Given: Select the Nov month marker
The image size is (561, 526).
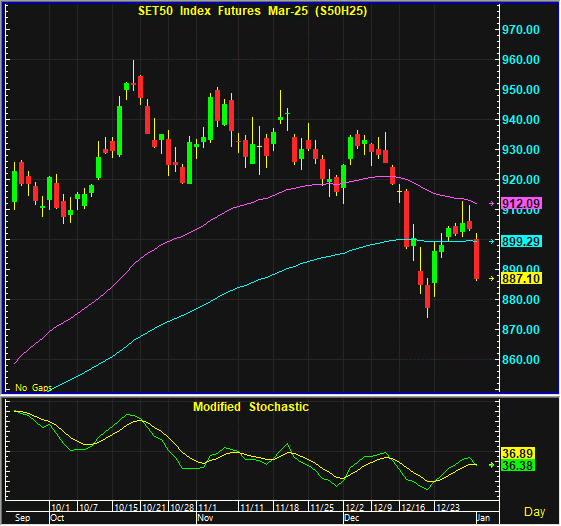Looking at the screenshot, I should click(205, 518).
